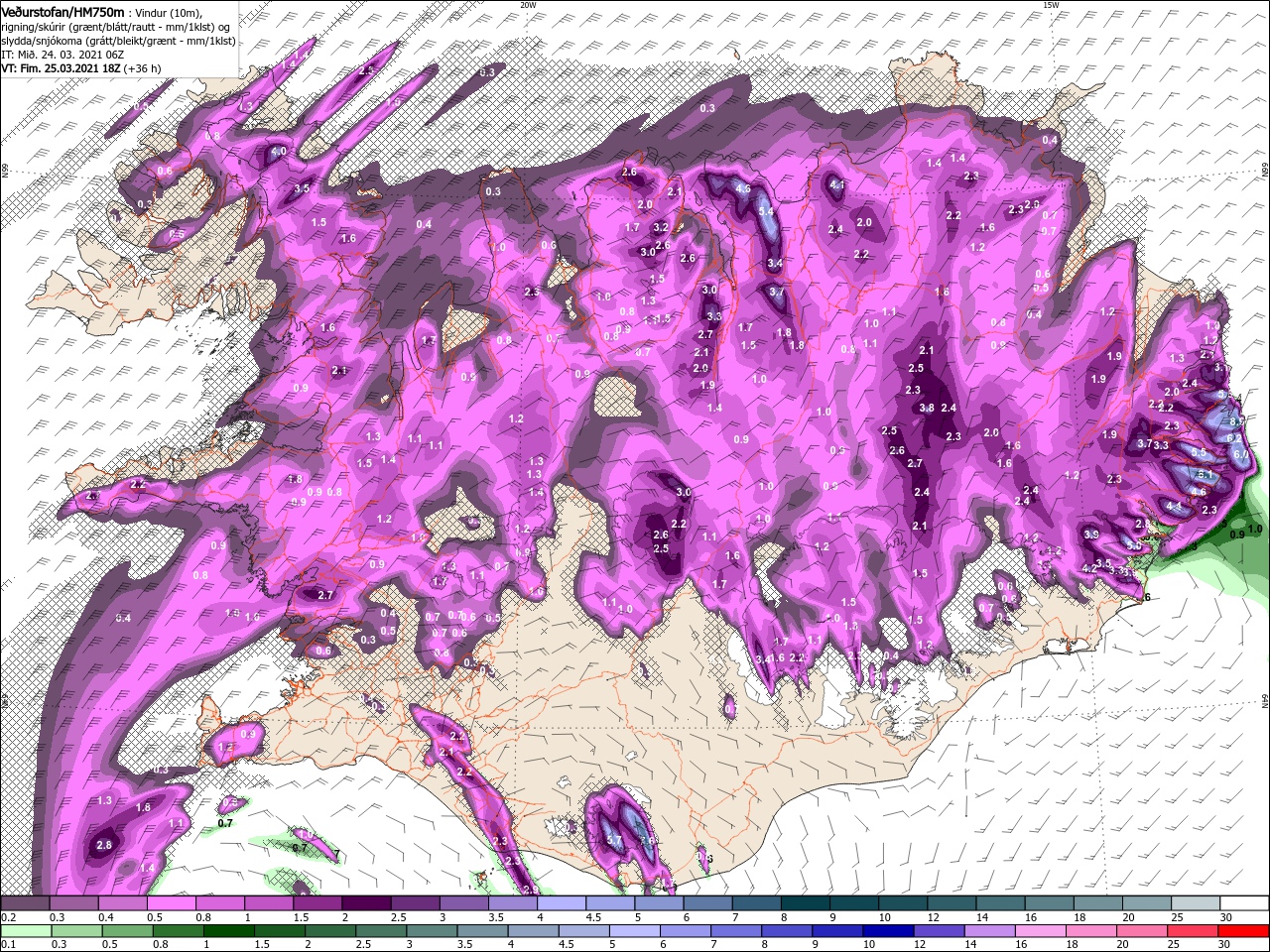Click the 4.2 value in the southeast

(x=1088, y=568)
